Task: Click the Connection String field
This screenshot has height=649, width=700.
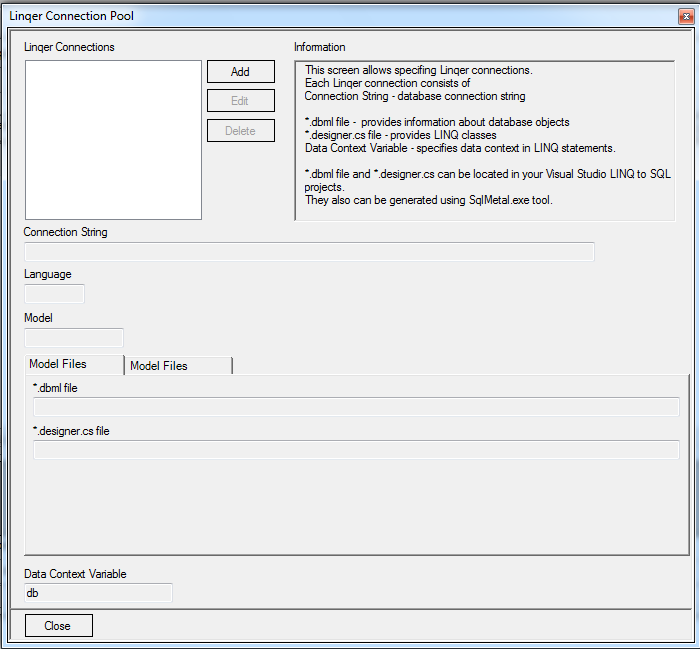Action: [309, 252]
